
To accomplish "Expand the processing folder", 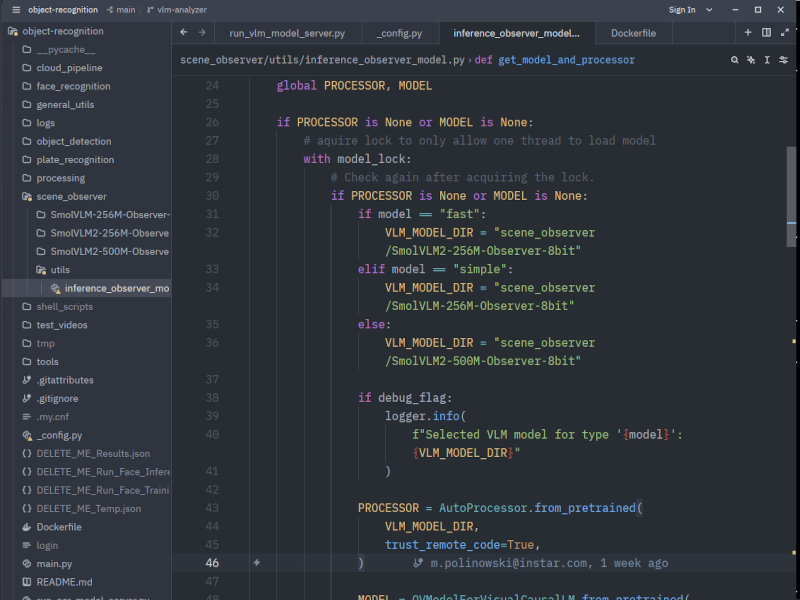I will pos(86,178).
